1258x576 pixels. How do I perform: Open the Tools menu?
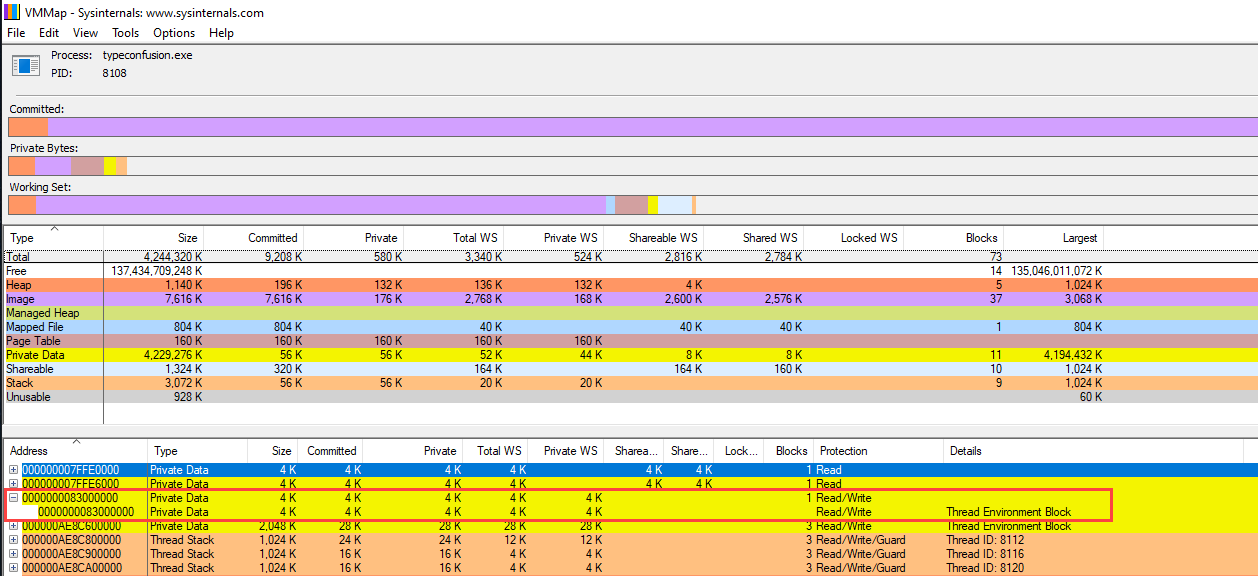click(126, 32)
